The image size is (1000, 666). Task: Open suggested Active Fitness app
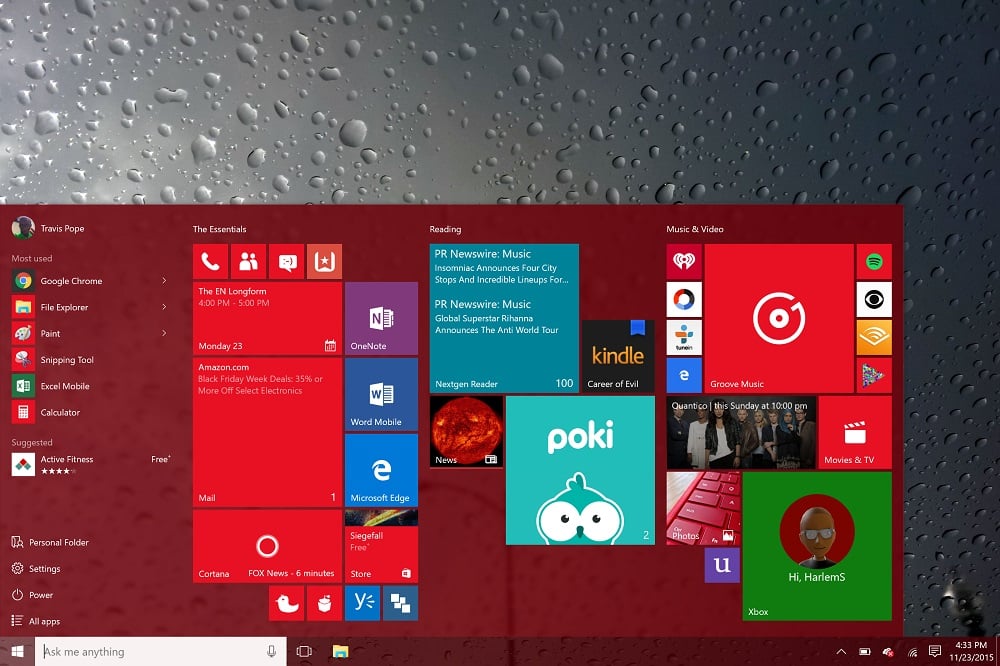click(x=91, y=464)
